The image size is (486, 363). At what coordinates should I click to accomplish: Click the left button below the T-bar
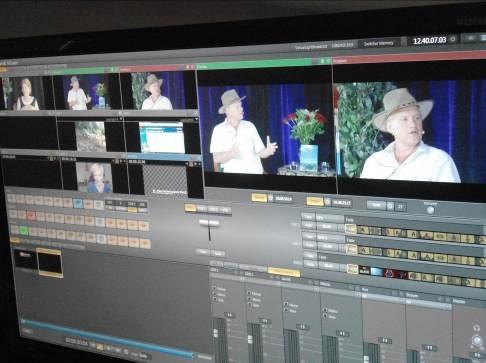[x=203, y=252]
